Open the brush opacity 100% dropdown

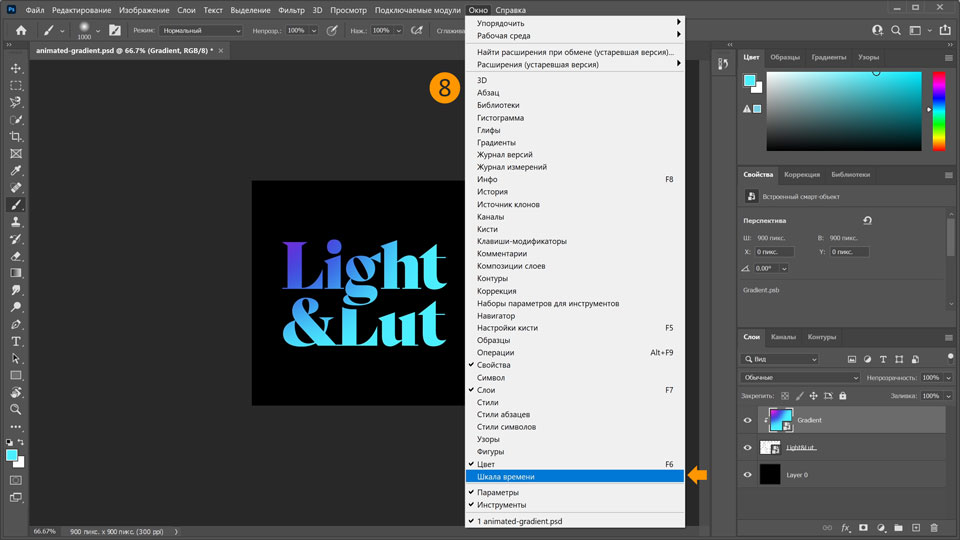(x=314, y=31)
